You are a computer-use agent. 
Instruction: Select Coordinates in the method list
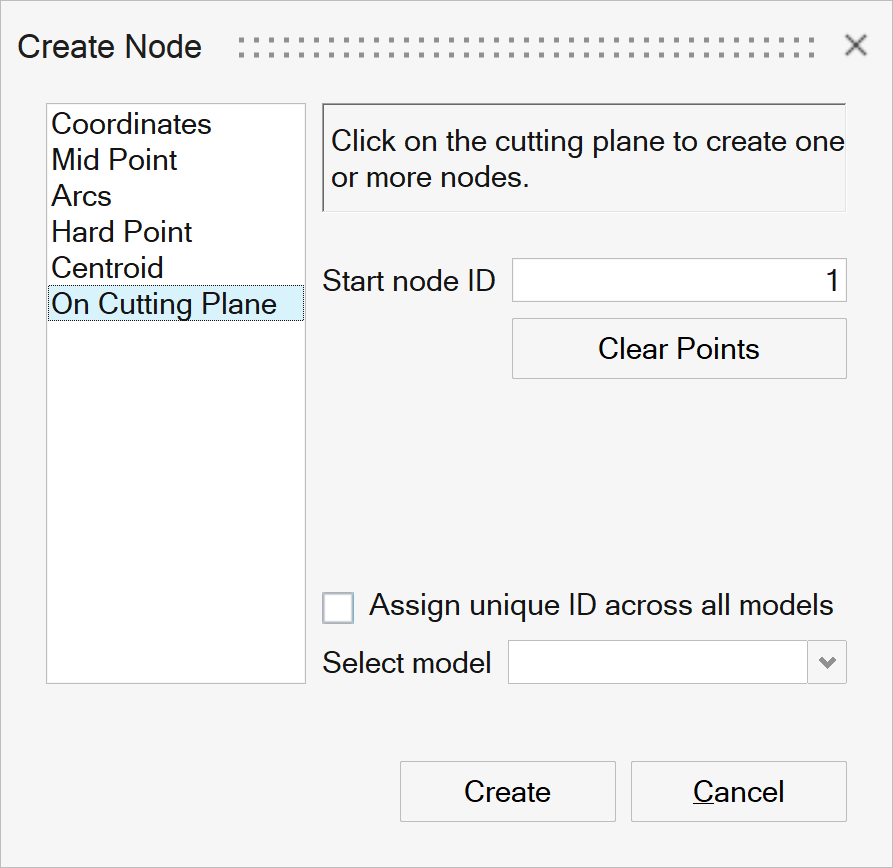click(x=132, y=124)
